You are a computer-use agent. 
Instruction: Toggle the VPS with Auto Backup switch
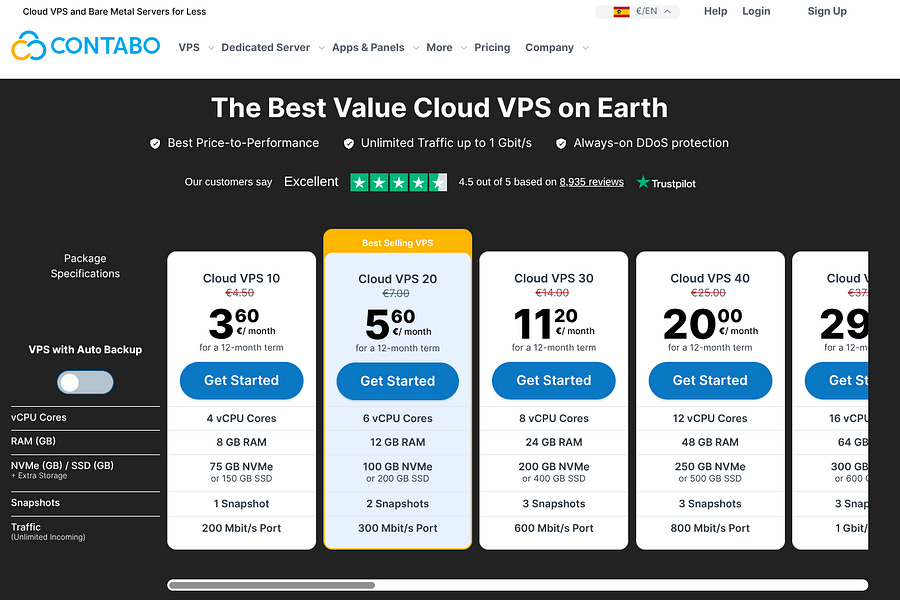pos(85,382)
